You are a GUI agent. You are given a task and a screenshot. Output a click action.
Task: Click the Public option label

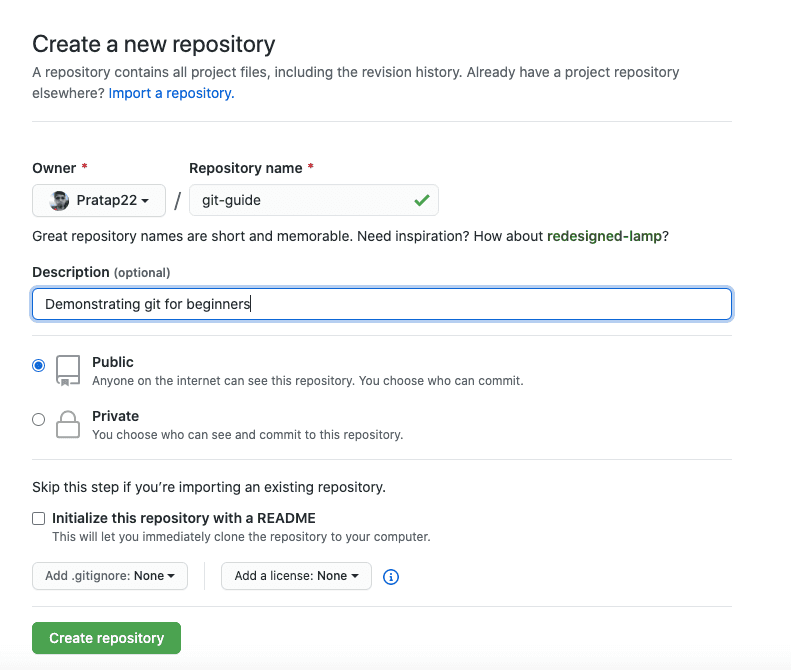point(113,362)
